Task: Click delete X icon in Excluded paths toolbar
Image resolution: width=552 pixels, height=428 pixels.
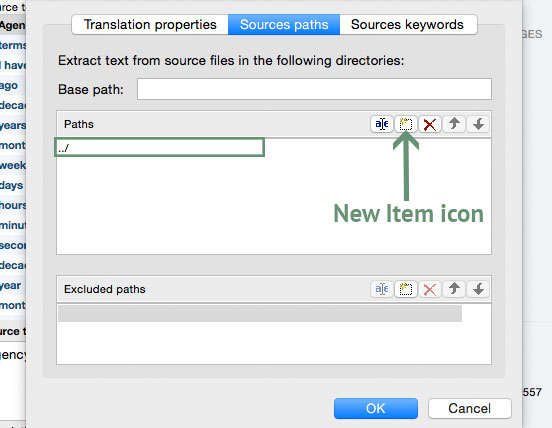Action: click(429, 289)
